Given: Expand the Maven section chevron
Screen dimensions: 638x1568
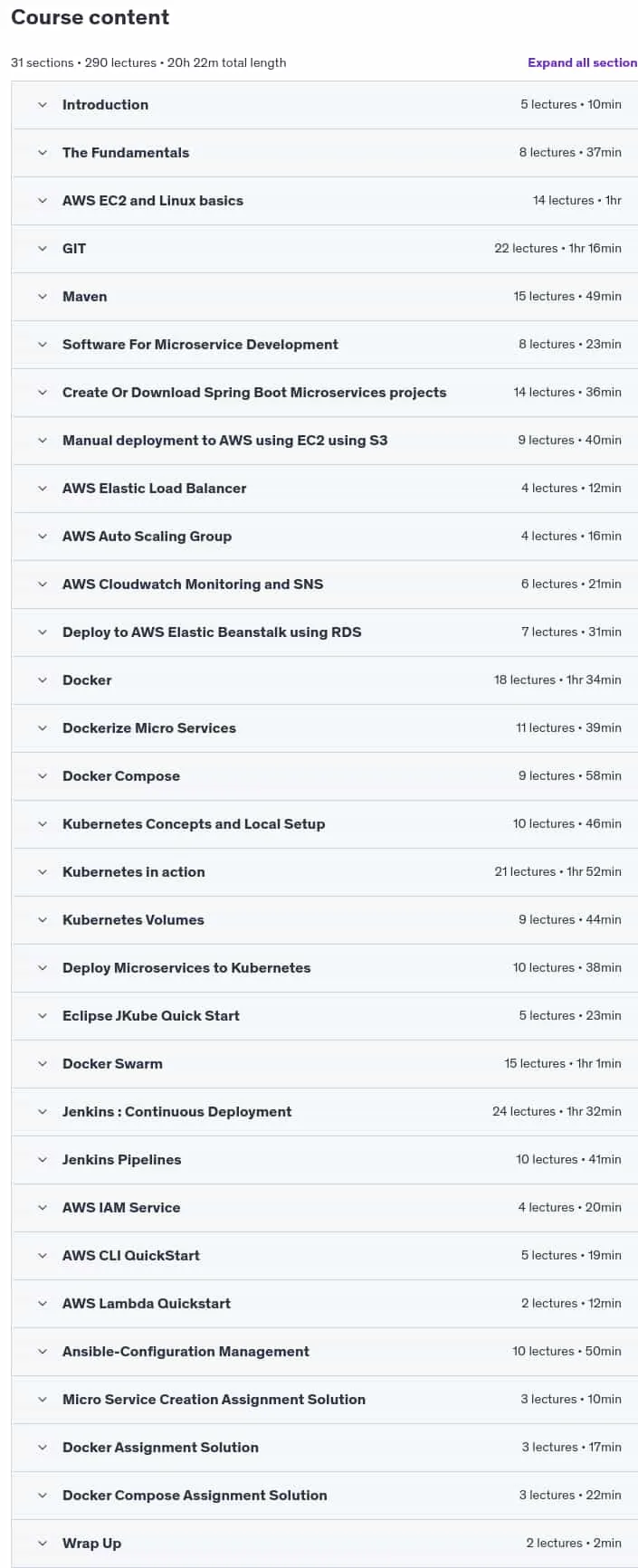Looking at the screenshot, I should (43, 297).
